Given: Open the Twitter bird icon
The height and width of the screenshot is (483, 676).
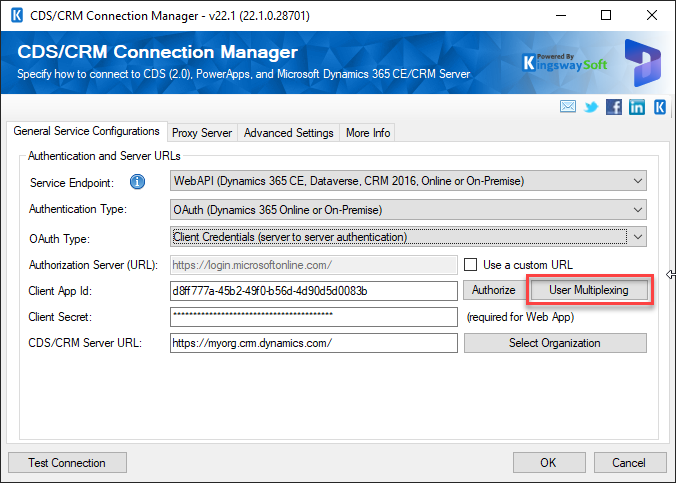Looking at the screenshot, I should [591, 107].
